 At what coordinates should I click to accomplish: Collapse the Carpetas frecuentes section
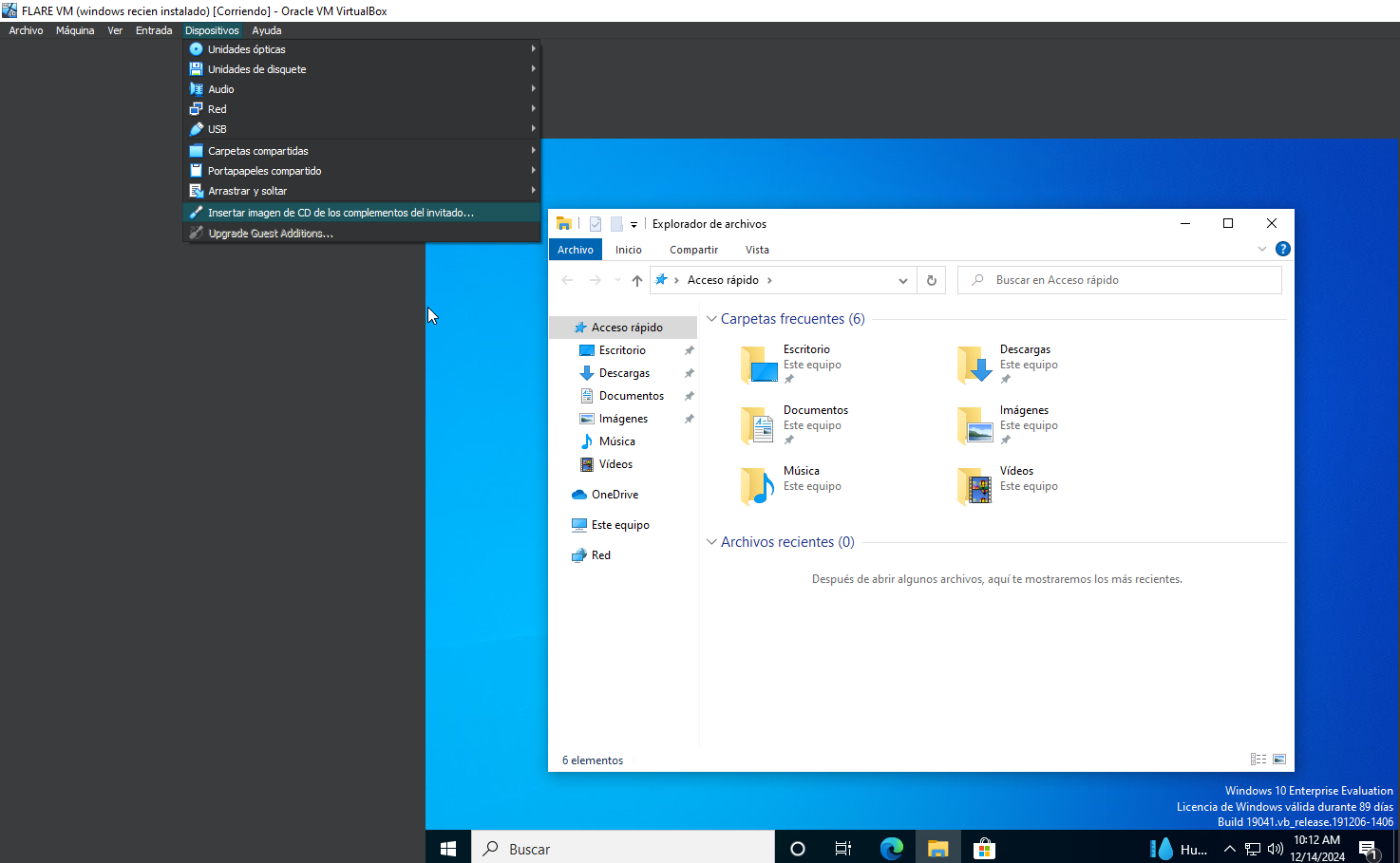(711, 319)
